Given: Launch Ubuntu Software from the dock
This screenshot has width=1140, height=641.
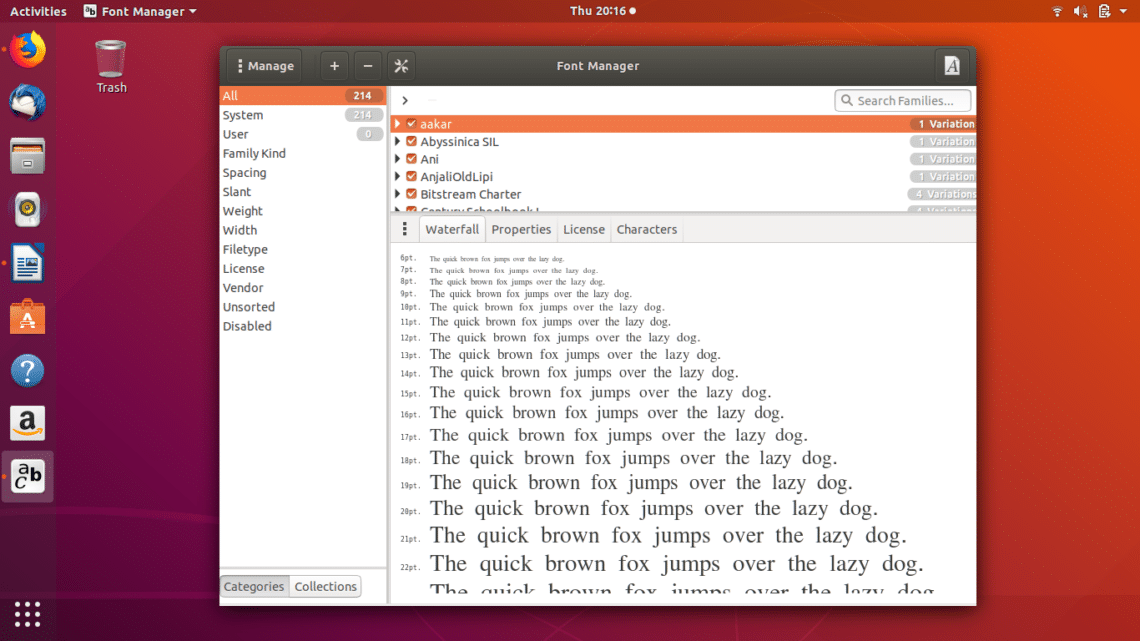Looking at the screenshot, I should point(28,318).
